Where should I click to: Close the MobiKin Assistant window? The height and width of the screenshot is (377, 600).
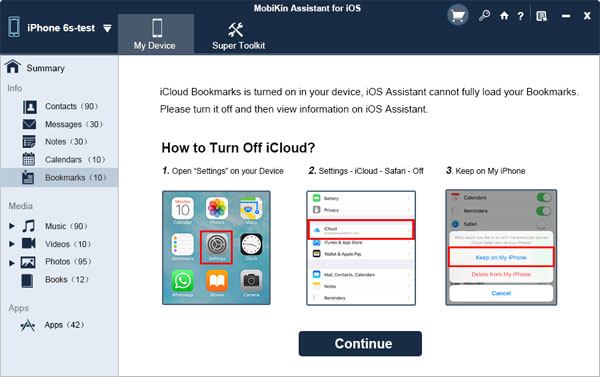point(587,16)
